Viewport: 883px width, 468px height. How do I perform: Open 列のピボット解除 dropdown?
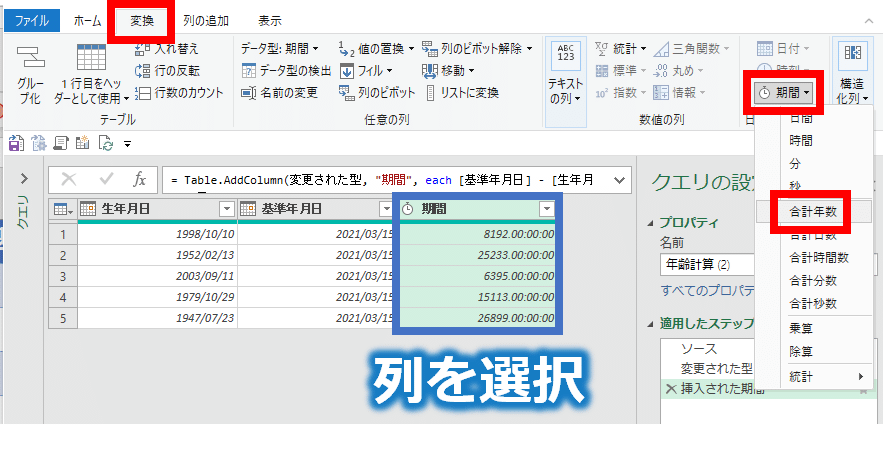click(478, 49)
